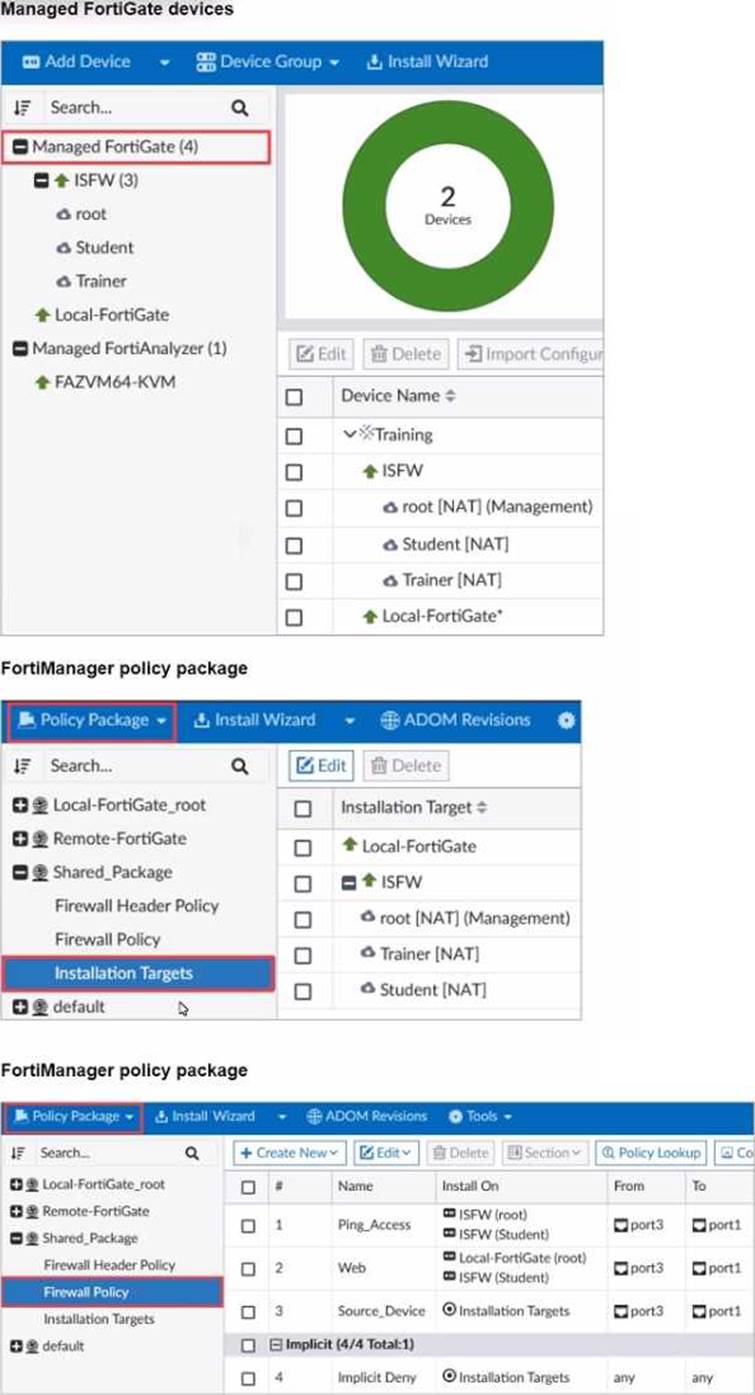Collapse the Training group chevron
755x1395 pixels.
pos(349,435)
